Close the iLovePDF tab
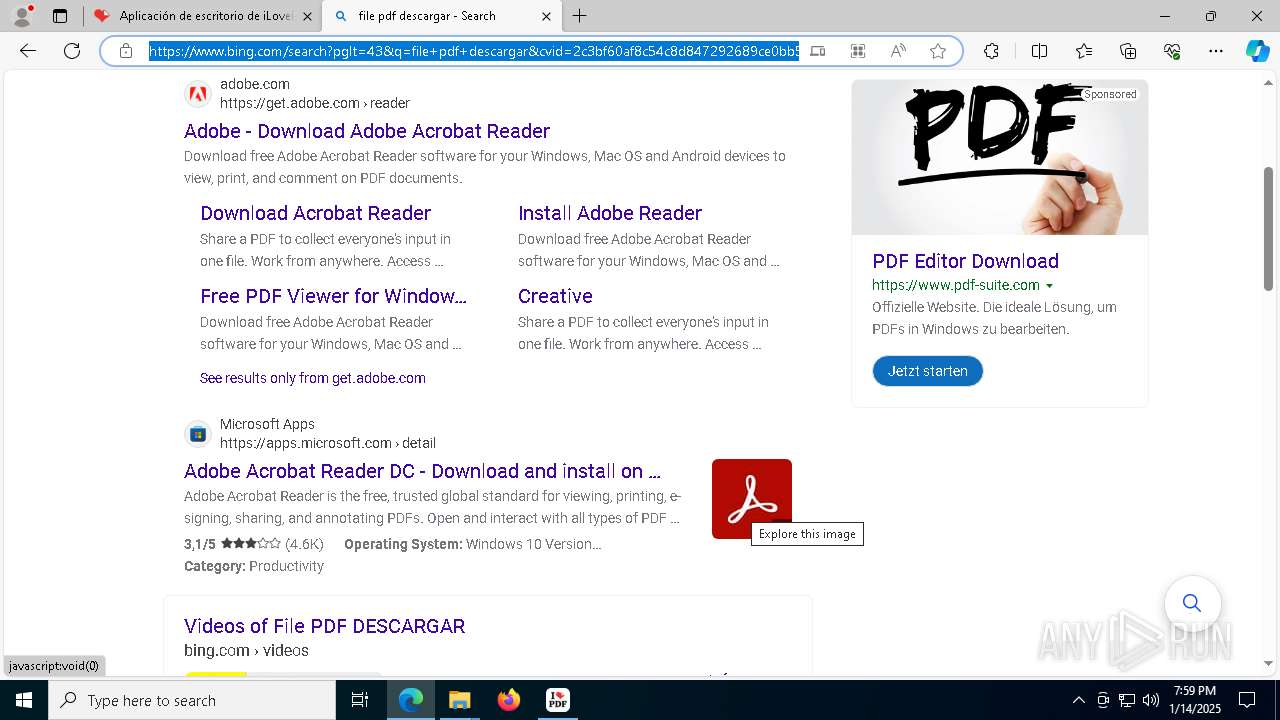1280x720 pixels. tap(307, 16)
